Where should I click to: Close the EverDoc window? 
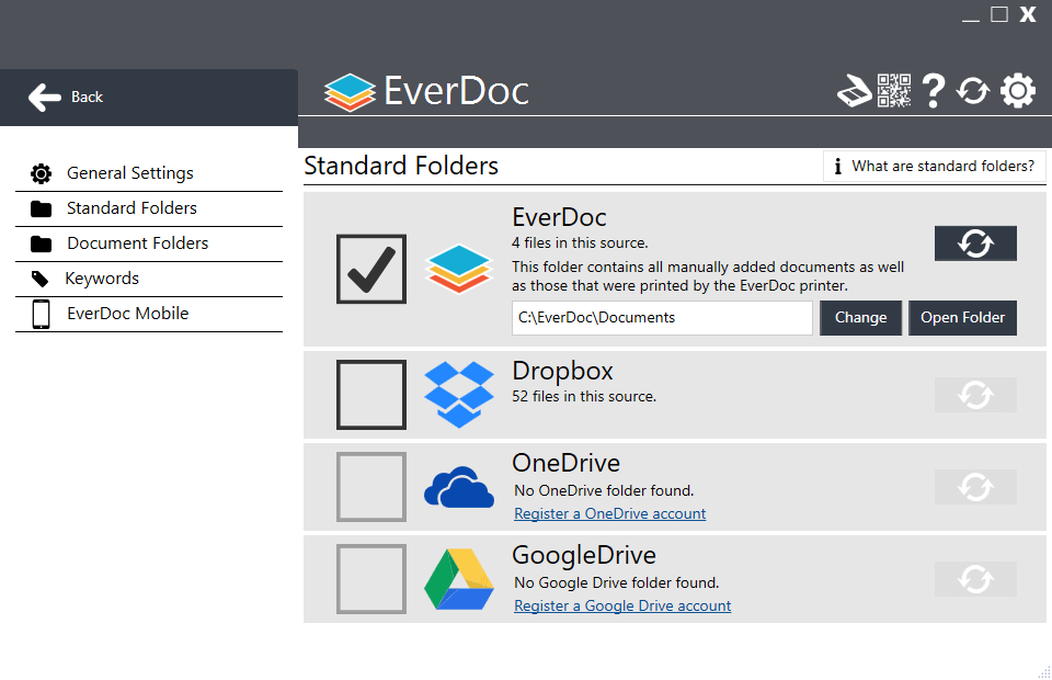tap(1028, 15)
